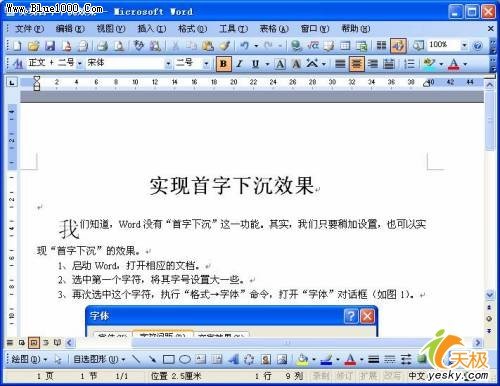Click the Open folder icon
Image resolution: width=500 pixels, height=386 pixels.
33,46
